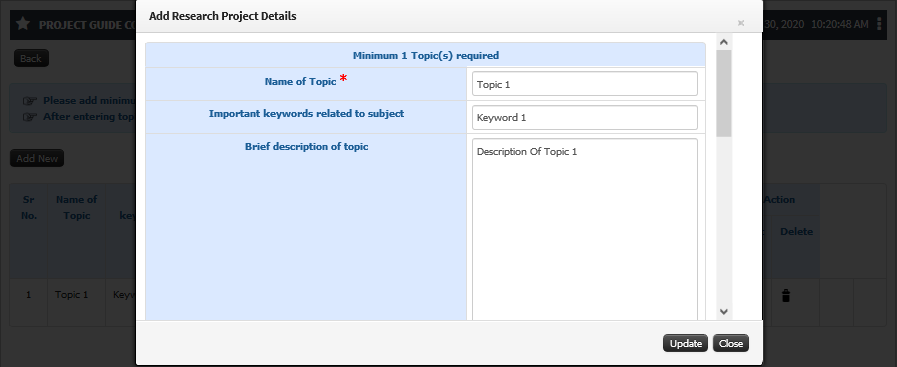Viewport: 897px width, 367px height.
Task: Go back using the Back button
Action: [31, 58]
